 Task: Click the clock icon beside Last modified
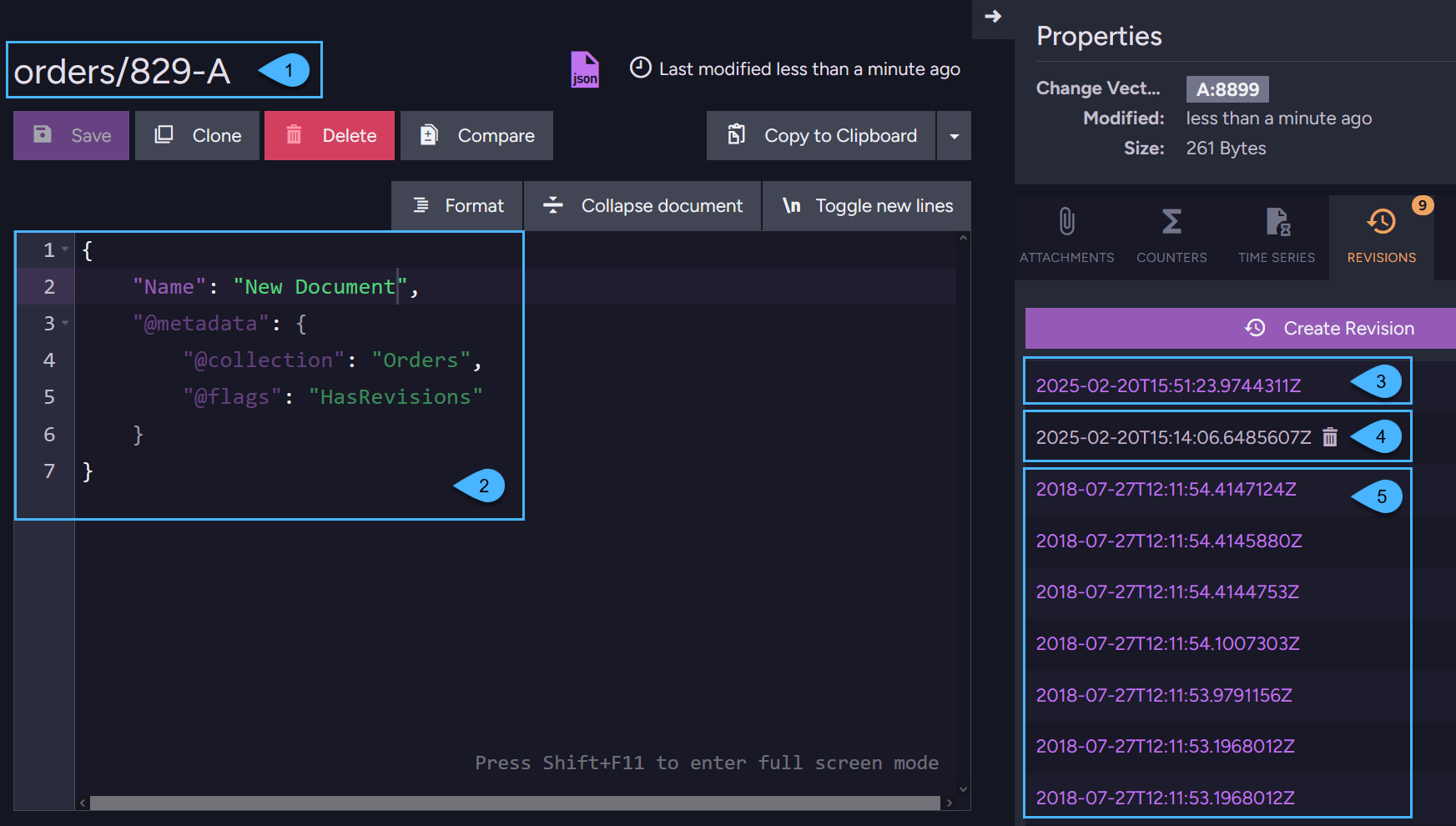[640, 68]
